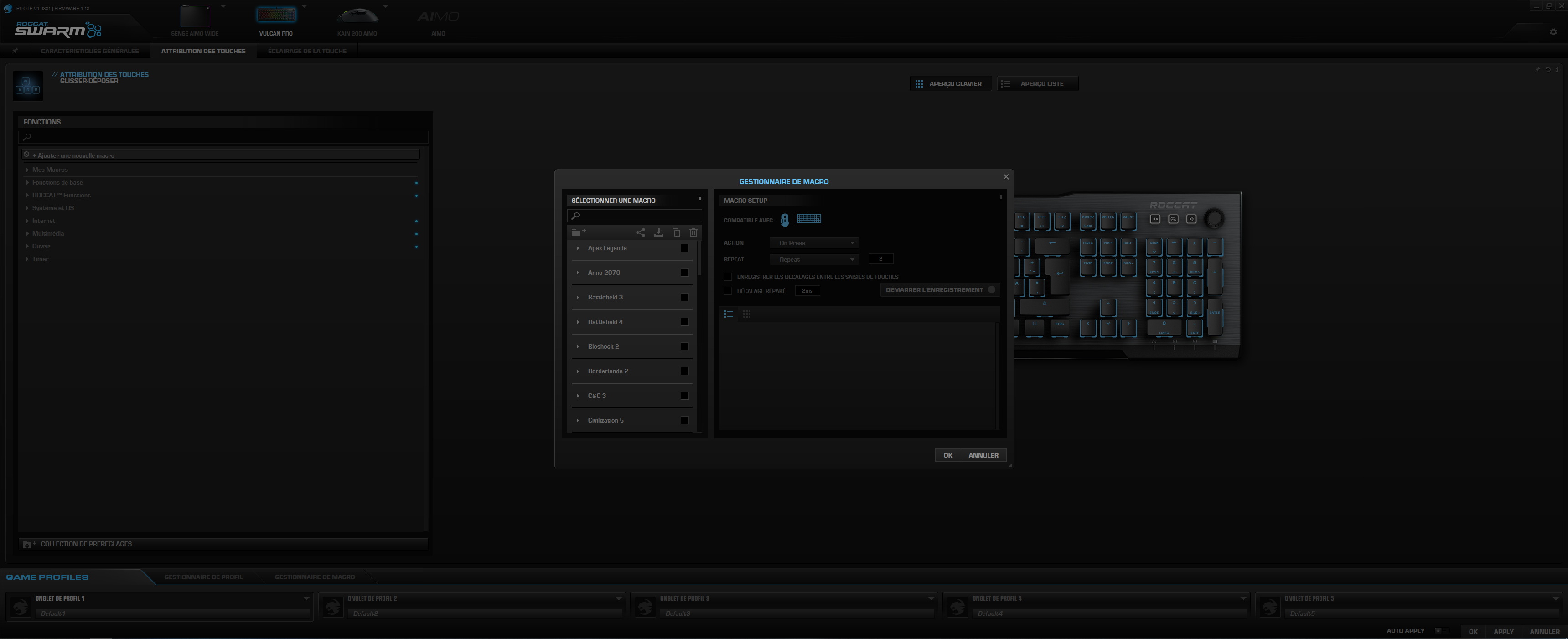Expand the Battlefield 3 macro group
The image size is (1568, 639).
pos(577,297)
